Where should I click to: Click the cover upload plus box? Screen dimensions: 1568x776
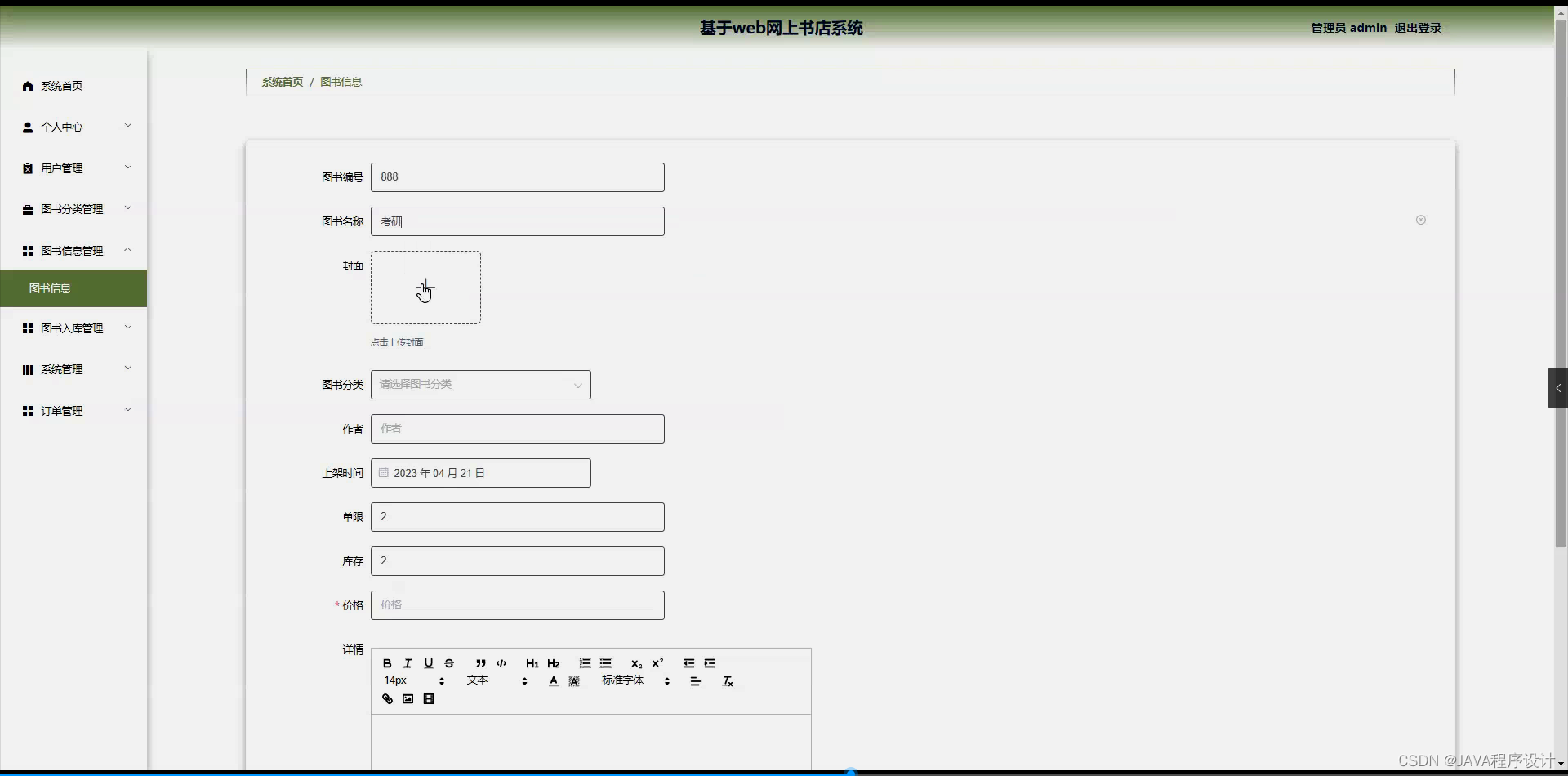425,288
